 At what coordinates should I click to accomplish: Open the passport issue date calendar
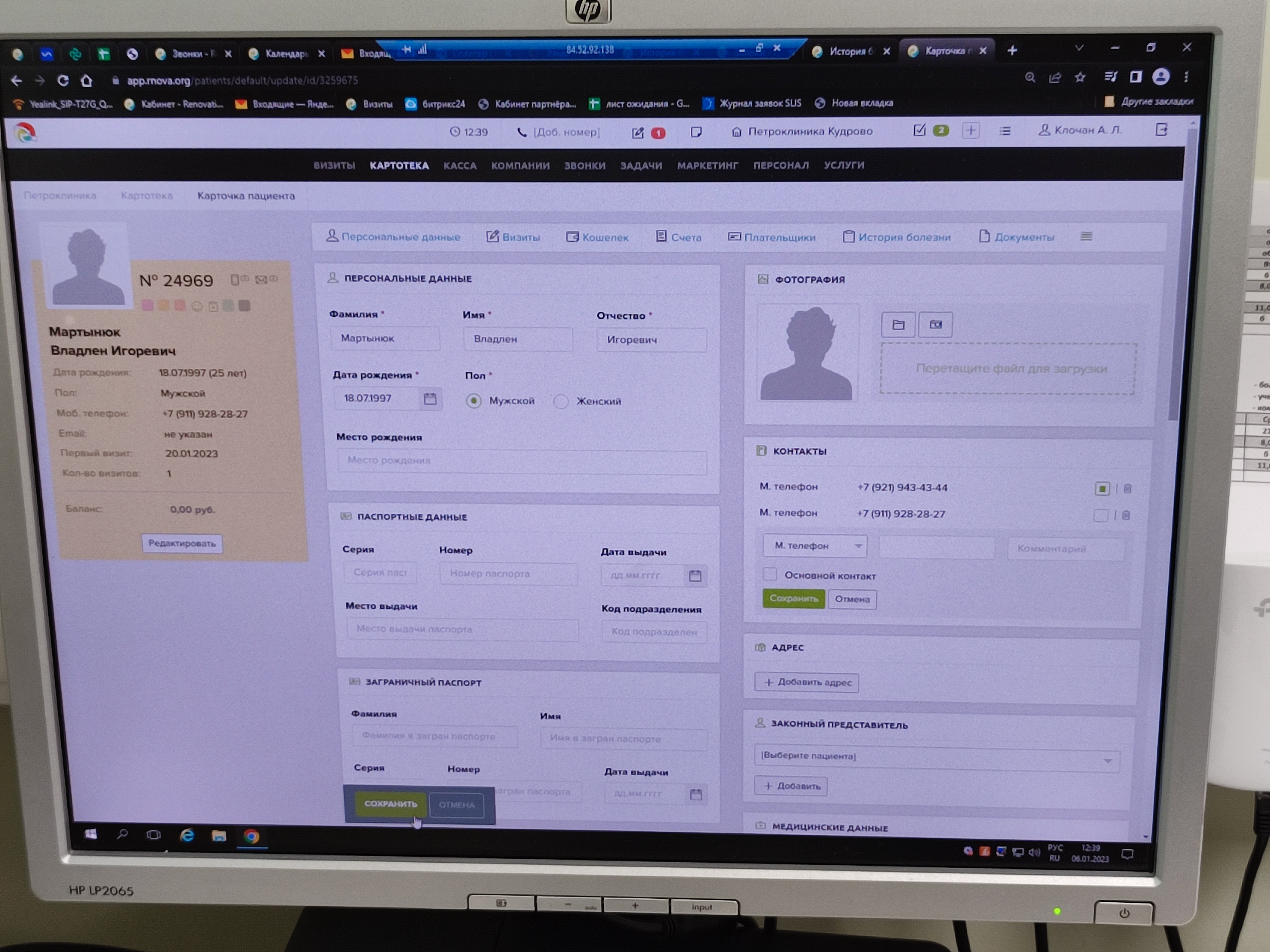[695, 576]
